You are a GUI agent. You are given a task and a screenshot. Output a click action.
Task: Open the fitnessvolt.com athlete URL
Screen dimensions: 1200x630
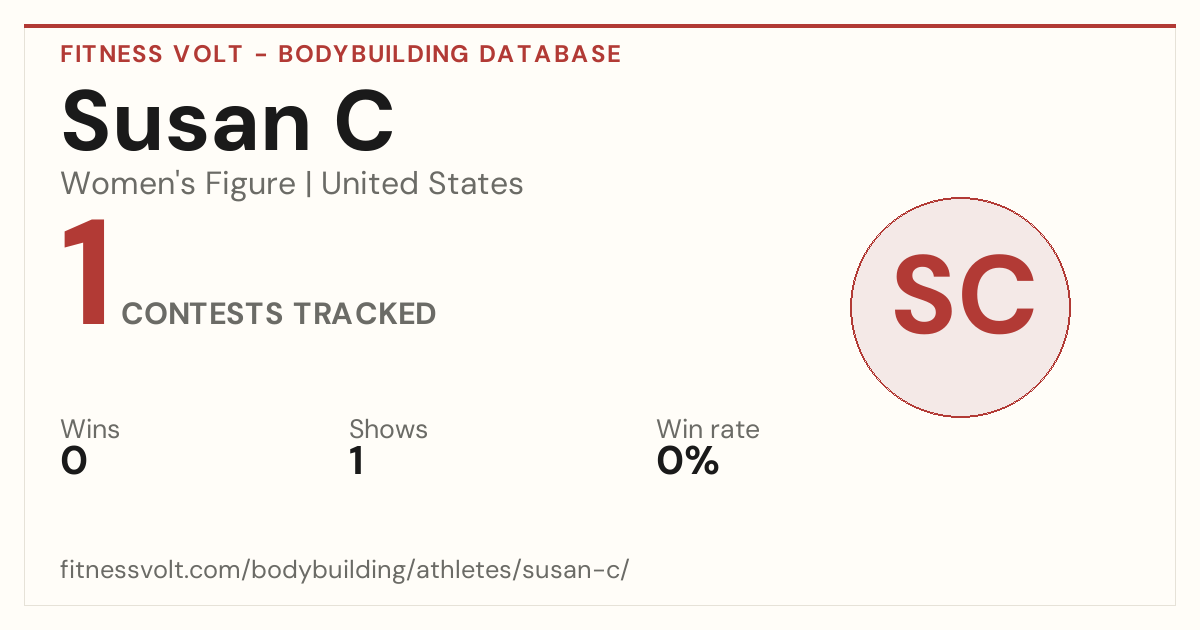pos(345,571)
